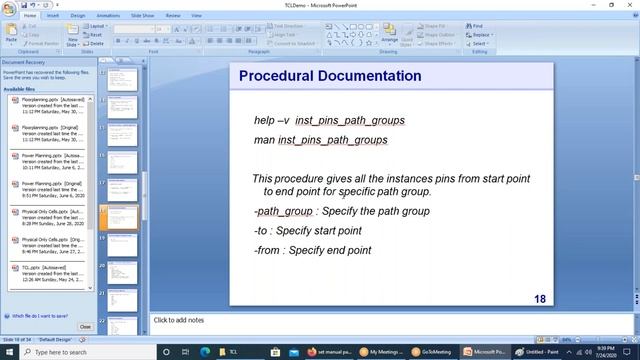Customize Quick Access Toolbar dropdown arrow
The image size is (640, 360).
57,5
